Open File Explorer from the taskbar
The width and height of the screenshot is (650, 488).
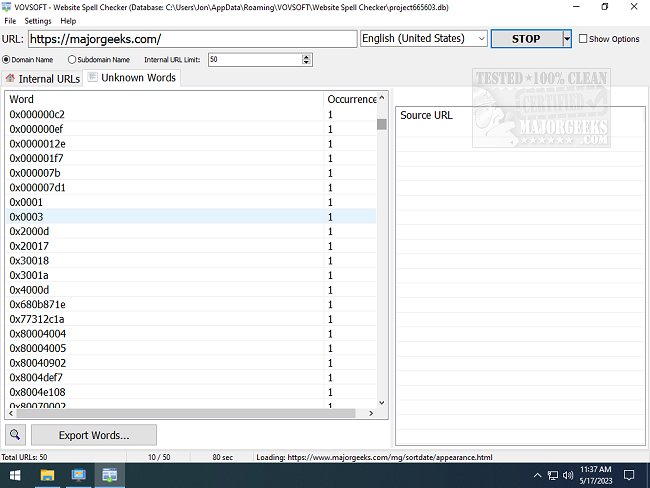coord(47,475)
